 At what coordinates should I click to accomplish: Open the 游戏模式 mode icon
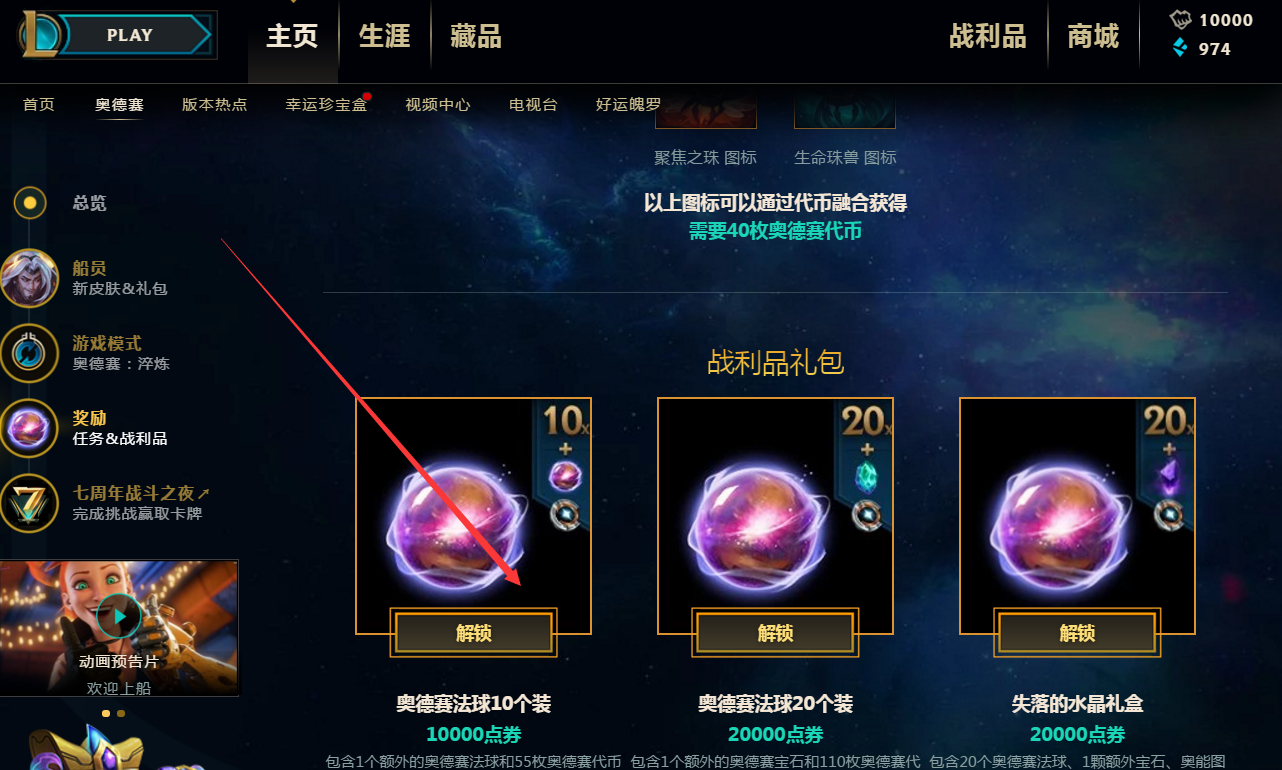pos(29,353)
